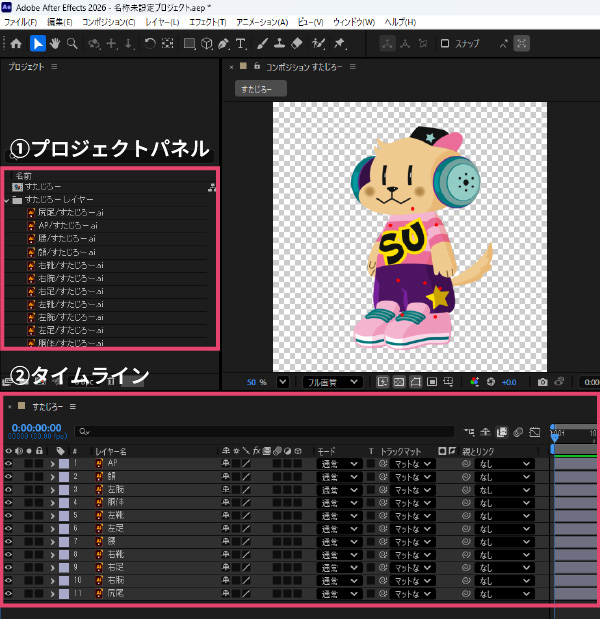Click the すたじろー breadcrumb button in viewer
The image size is (600, 620).
261,89
